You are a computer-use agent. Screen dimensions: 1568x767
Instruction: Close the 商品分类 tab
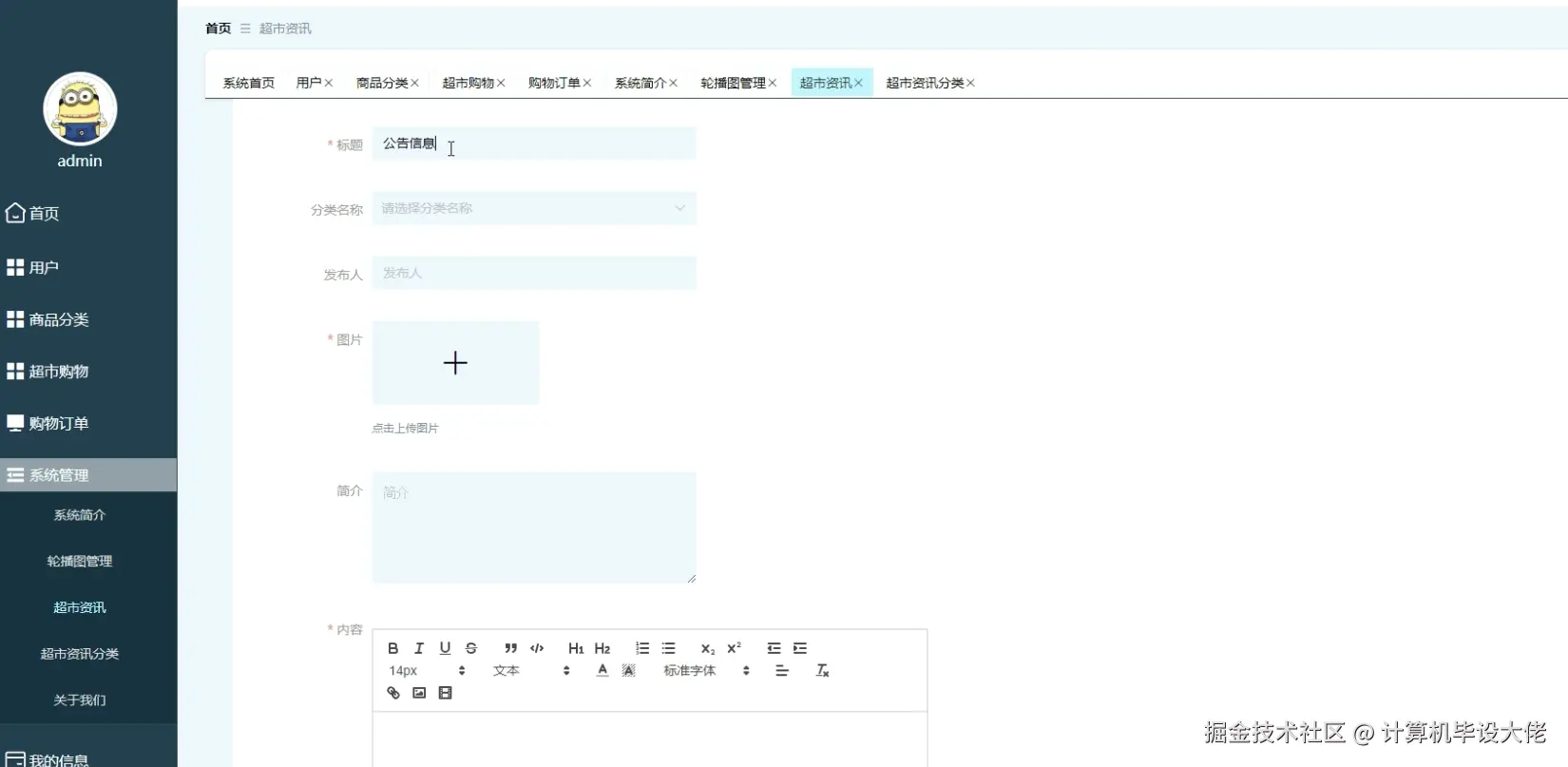tap(414, 83)
